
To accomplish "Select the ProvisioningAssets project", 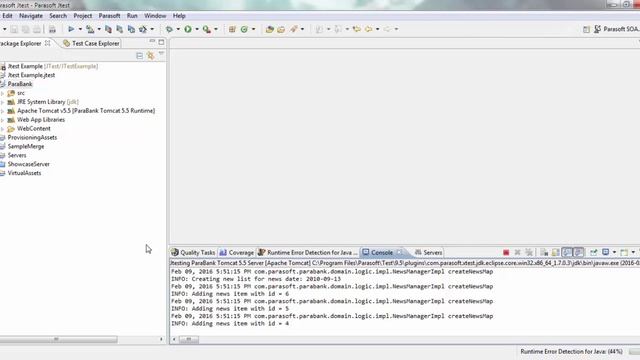I will (x=32, y=138).
